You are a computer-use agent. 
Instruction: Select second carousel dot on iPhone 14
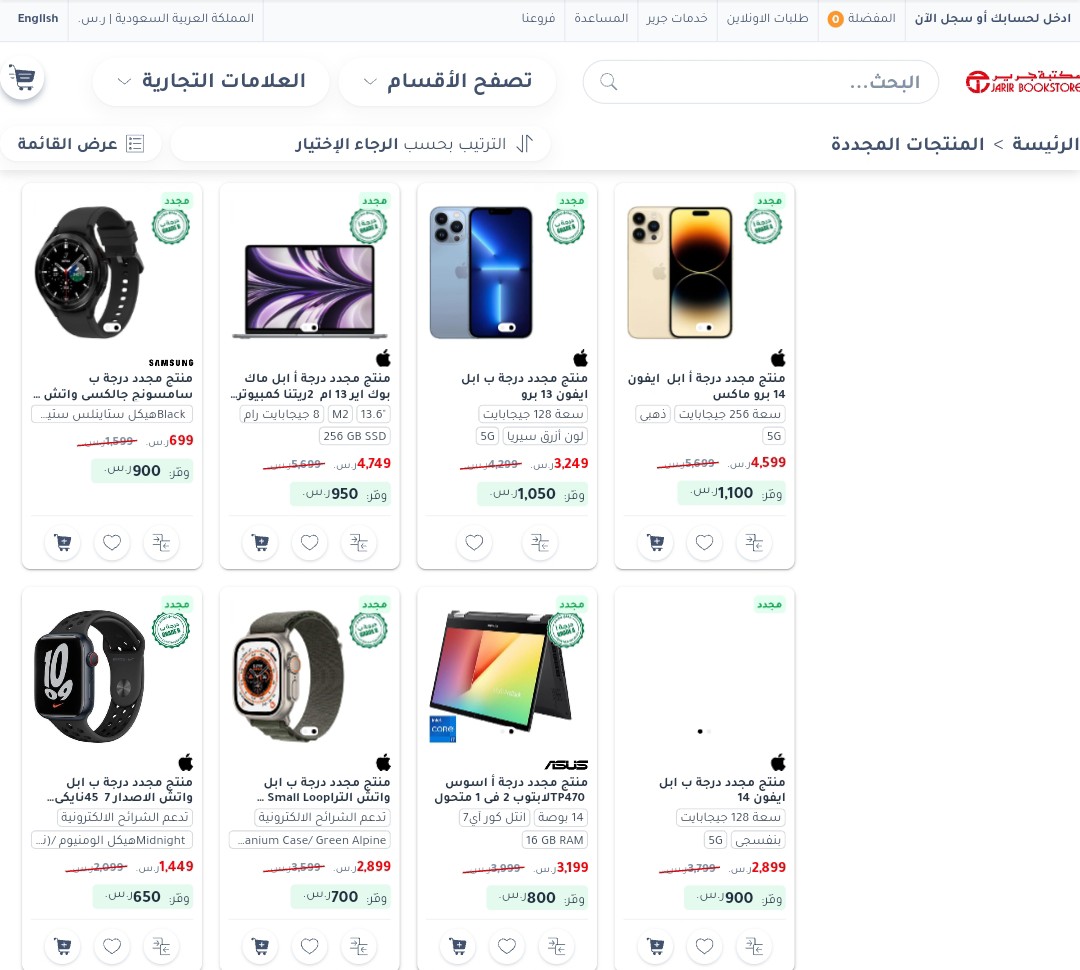click(709, 732)
